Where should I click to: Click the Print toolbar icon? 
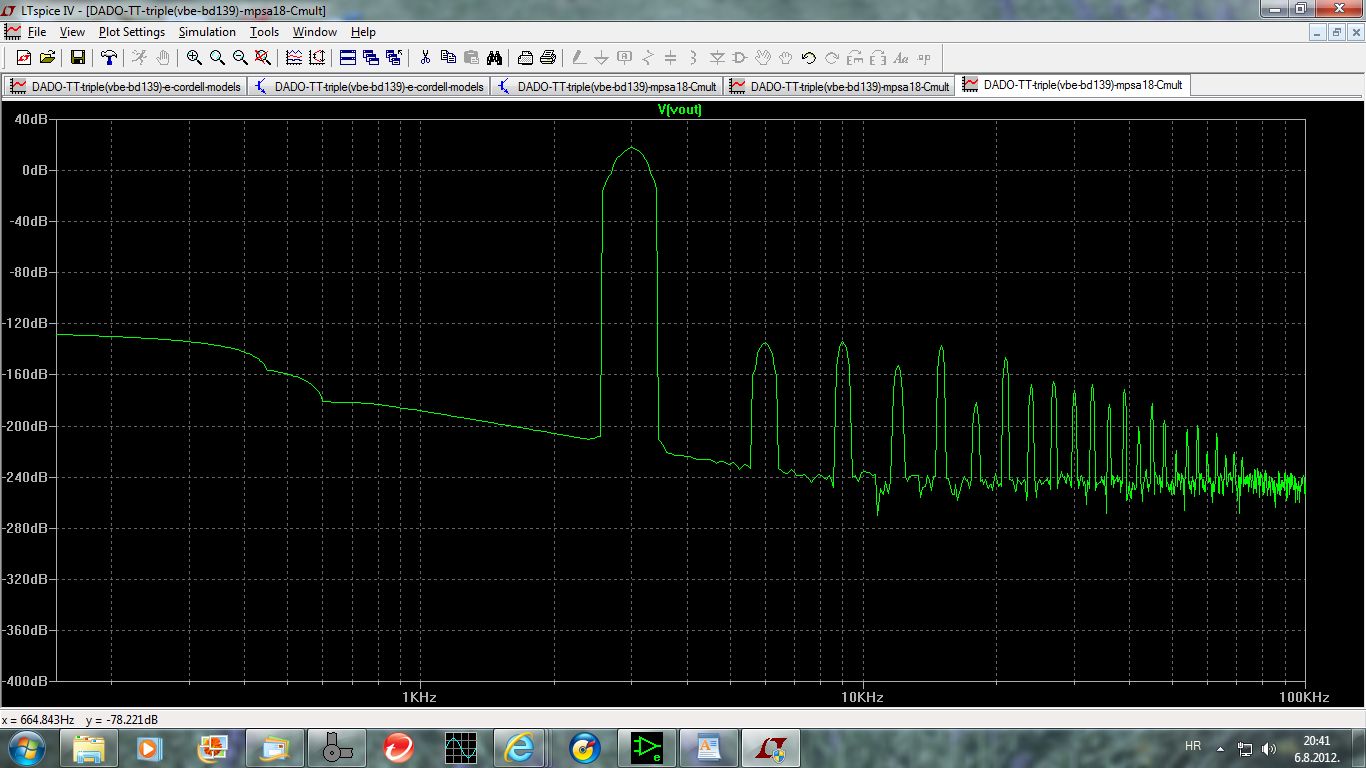point(548,58)
